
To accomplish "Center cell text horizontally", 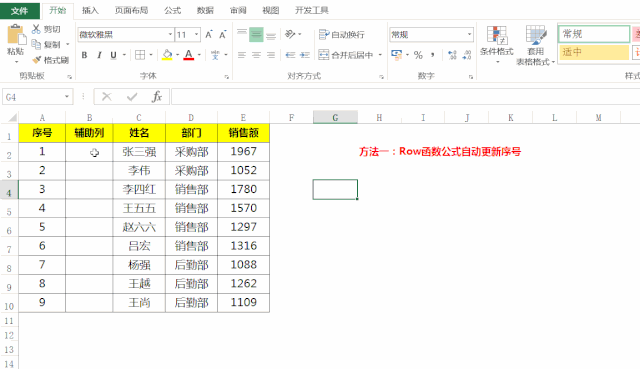I will [256, 55].
